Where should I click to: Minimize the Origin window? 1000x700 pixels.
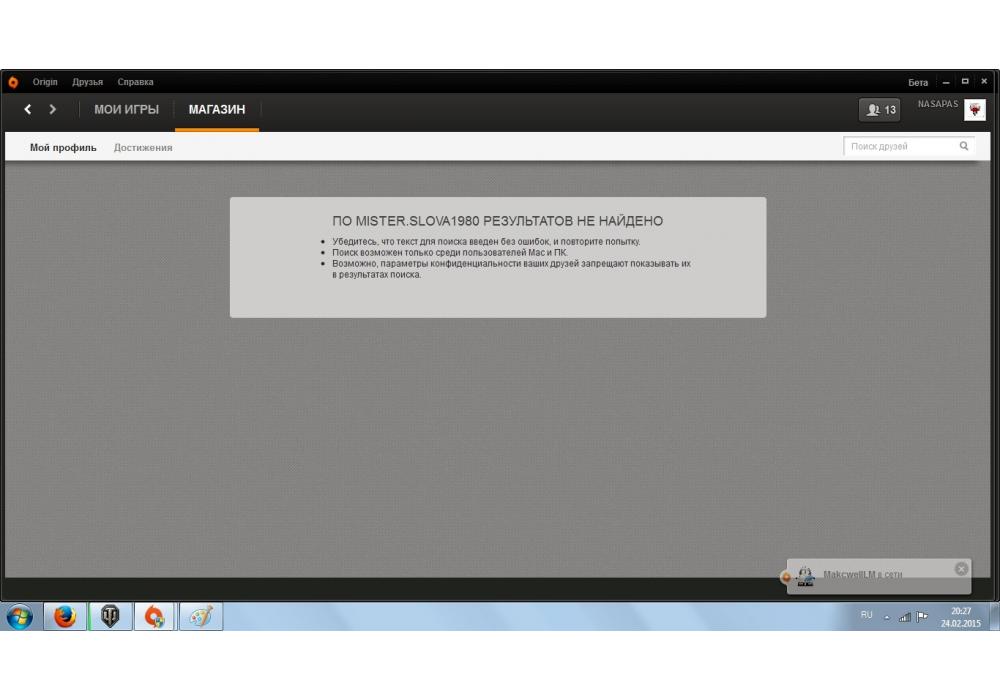[946, 82]
